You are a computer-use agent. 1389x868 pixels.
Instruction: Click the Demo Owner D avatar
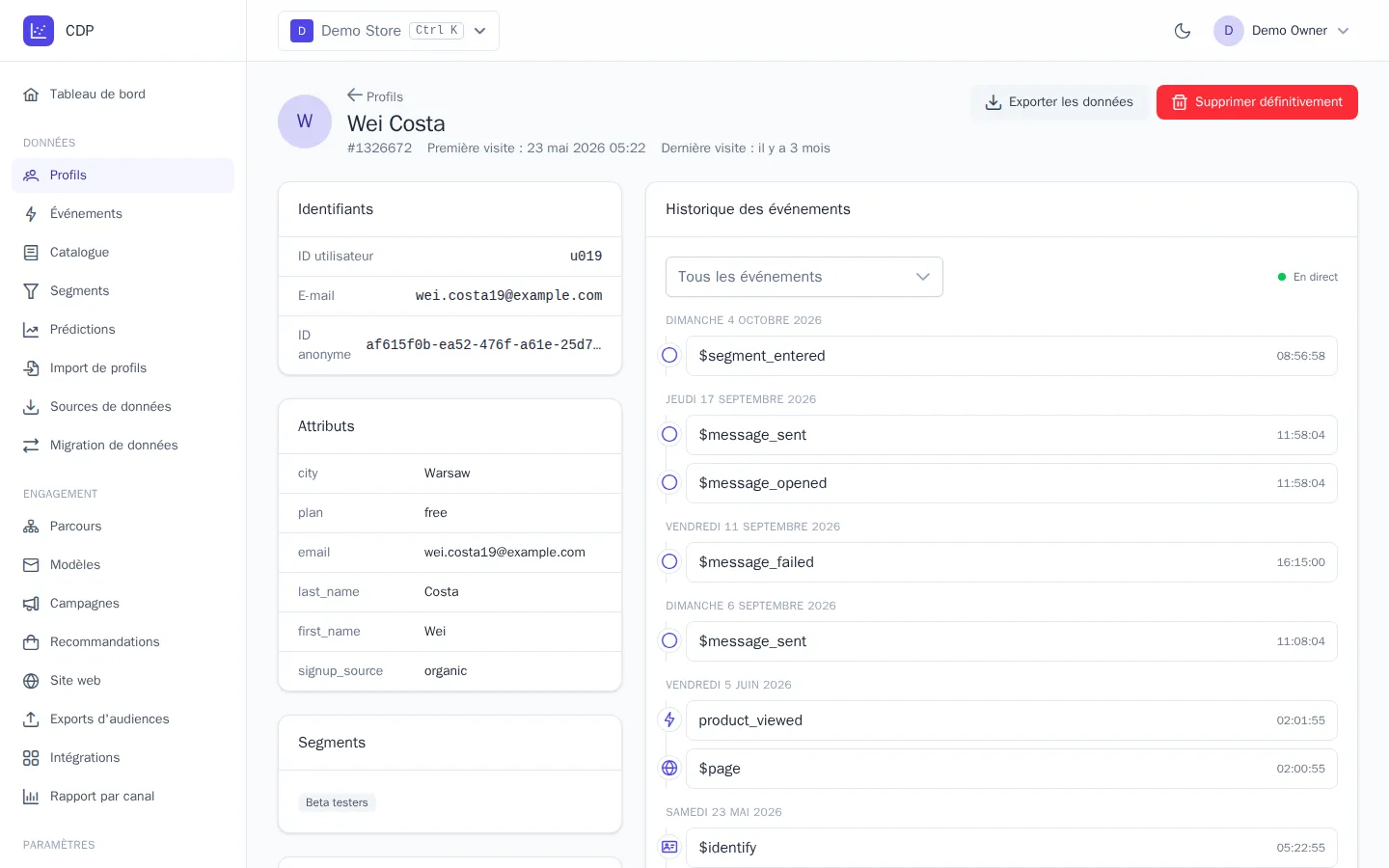click(x=1229, y=31)
